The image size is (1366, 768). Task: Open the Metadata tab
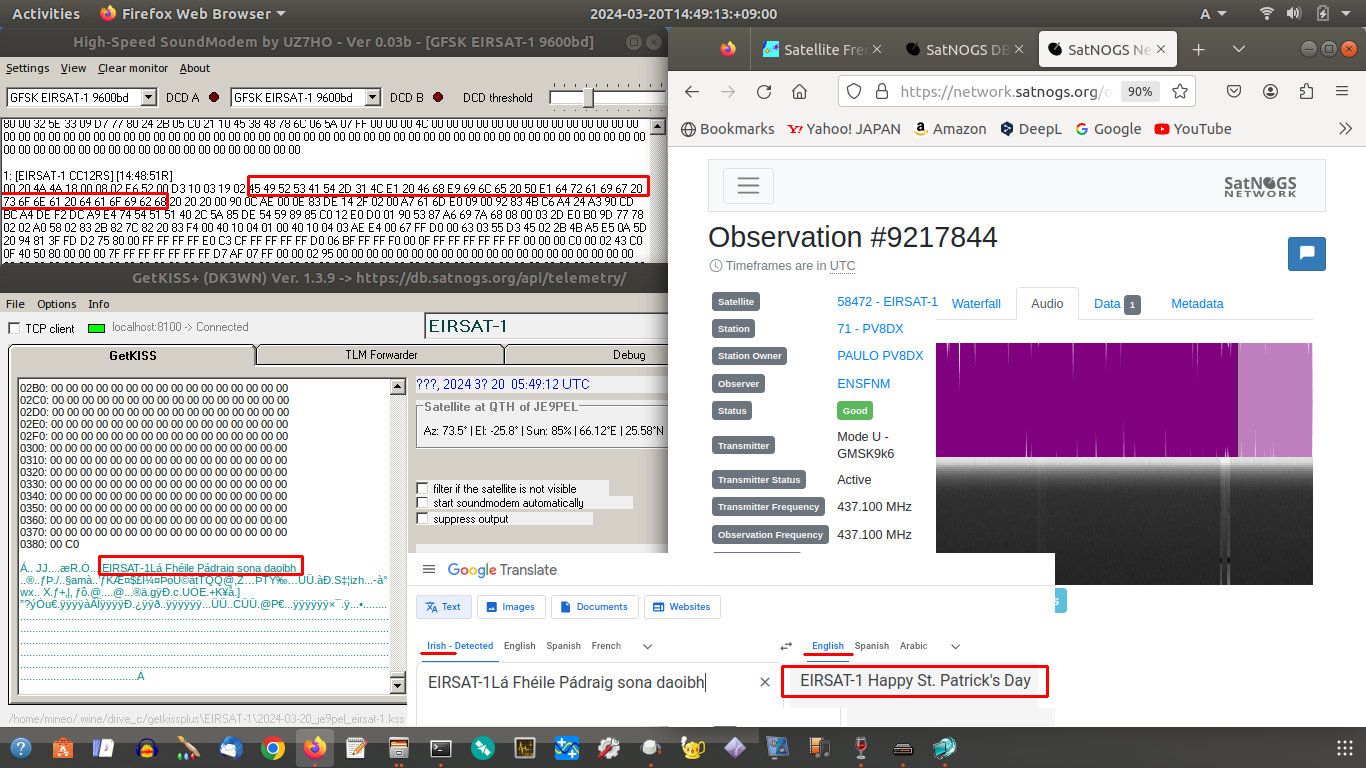point(1197,304)
